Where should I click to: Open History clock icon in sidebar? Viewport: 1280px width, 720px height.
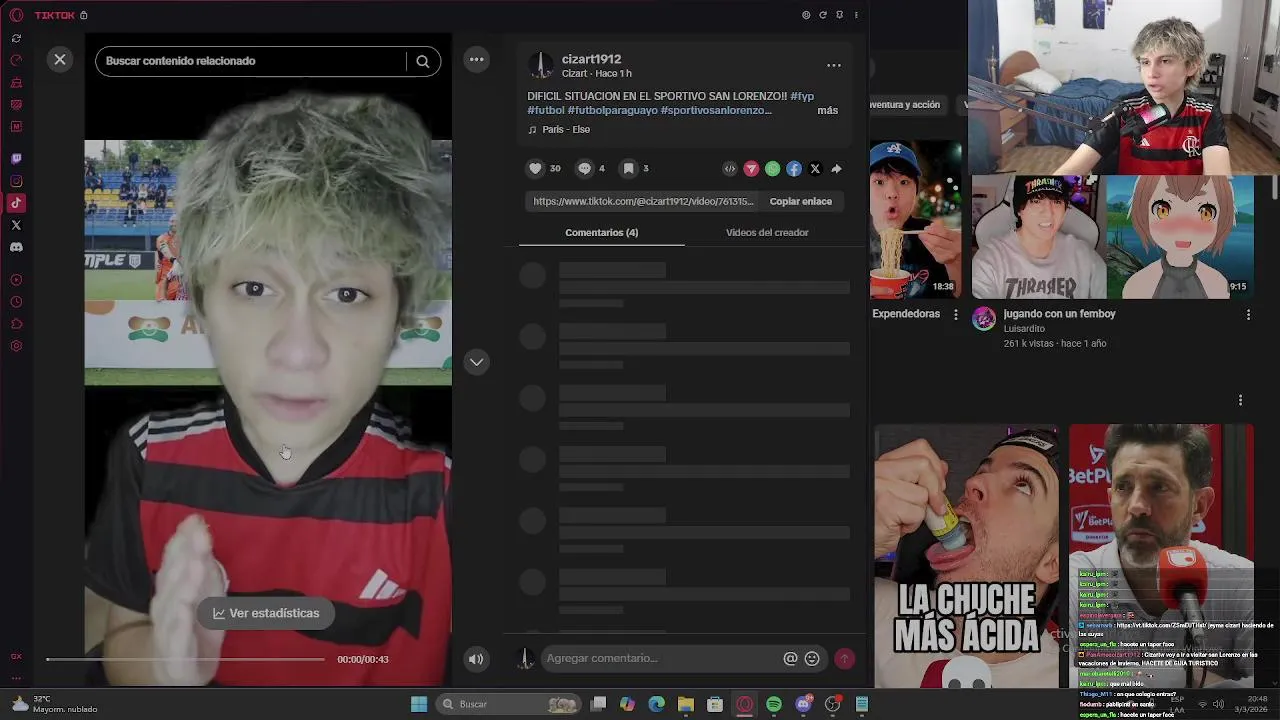(x=16, y=302)
